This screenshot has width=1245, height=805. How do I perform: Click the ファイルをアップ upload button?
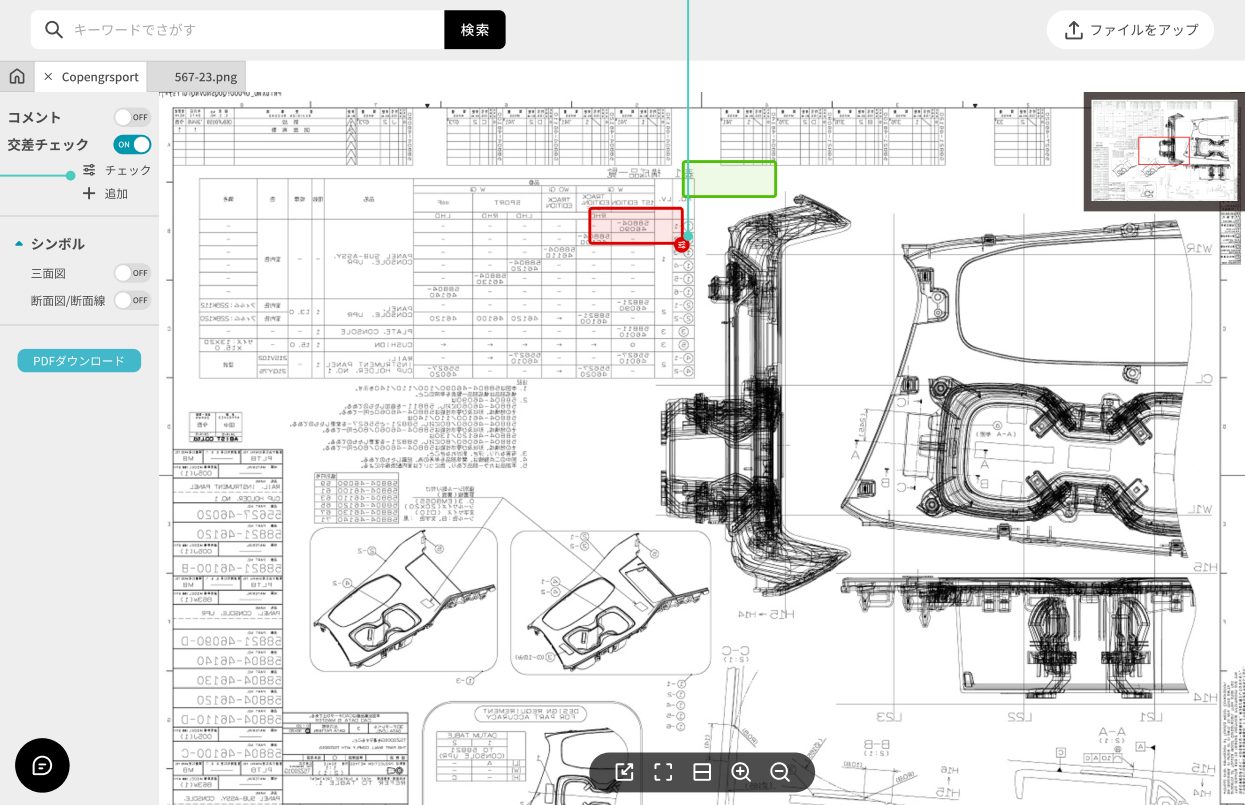(x=1130, y=30)
